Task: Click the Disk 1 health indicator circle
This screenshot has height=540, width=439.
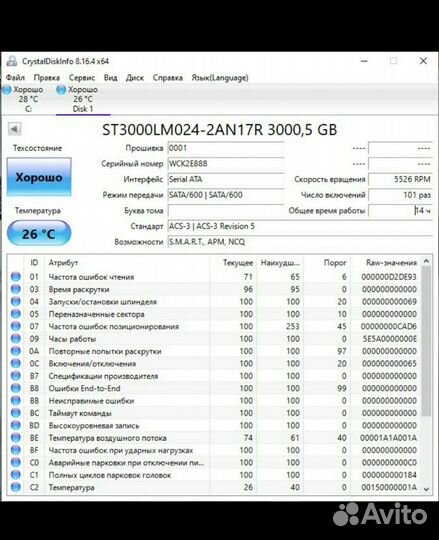Action: (x=61, y=90)
